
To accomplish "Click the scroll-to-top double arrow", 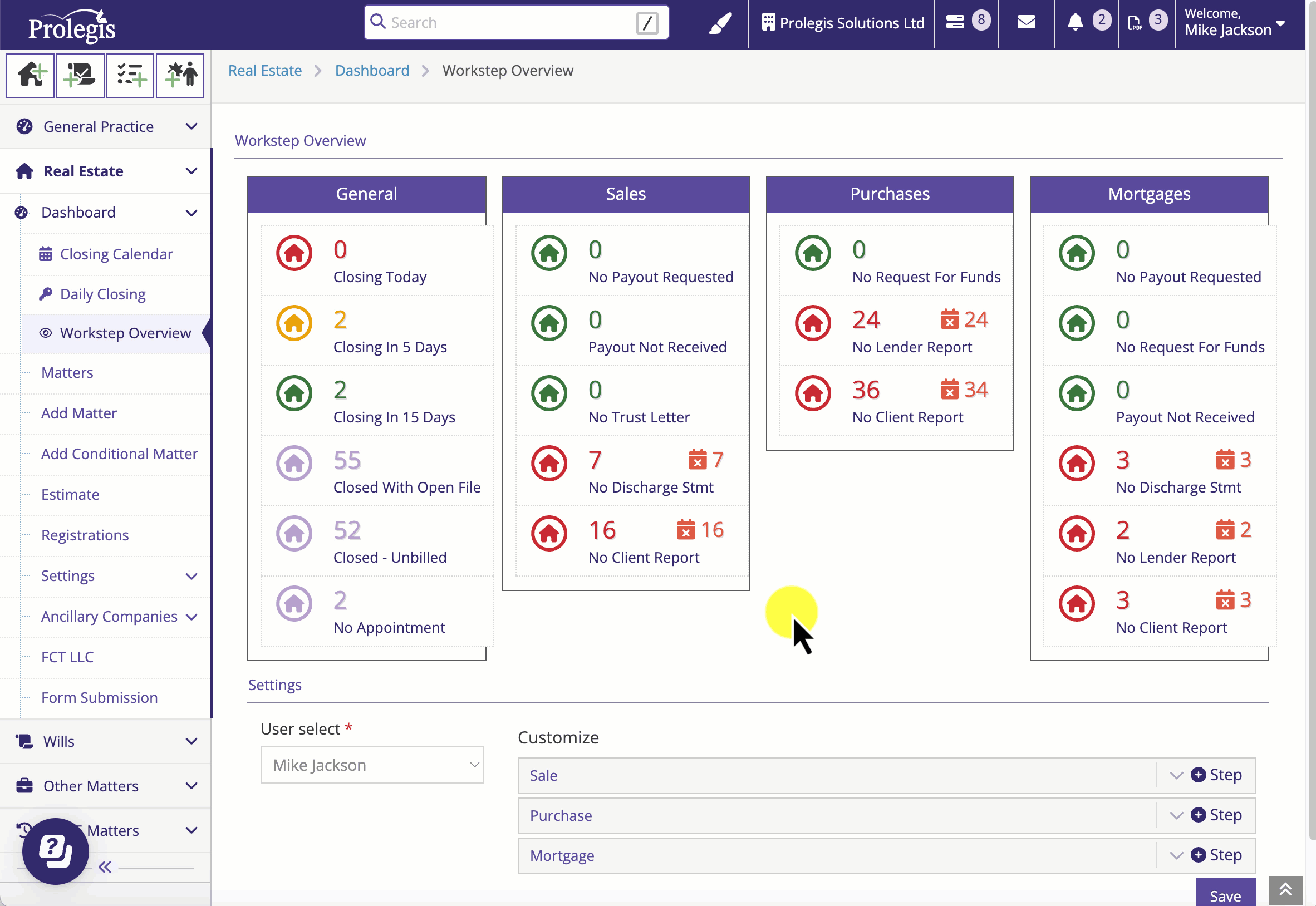I will [1285, 889].
